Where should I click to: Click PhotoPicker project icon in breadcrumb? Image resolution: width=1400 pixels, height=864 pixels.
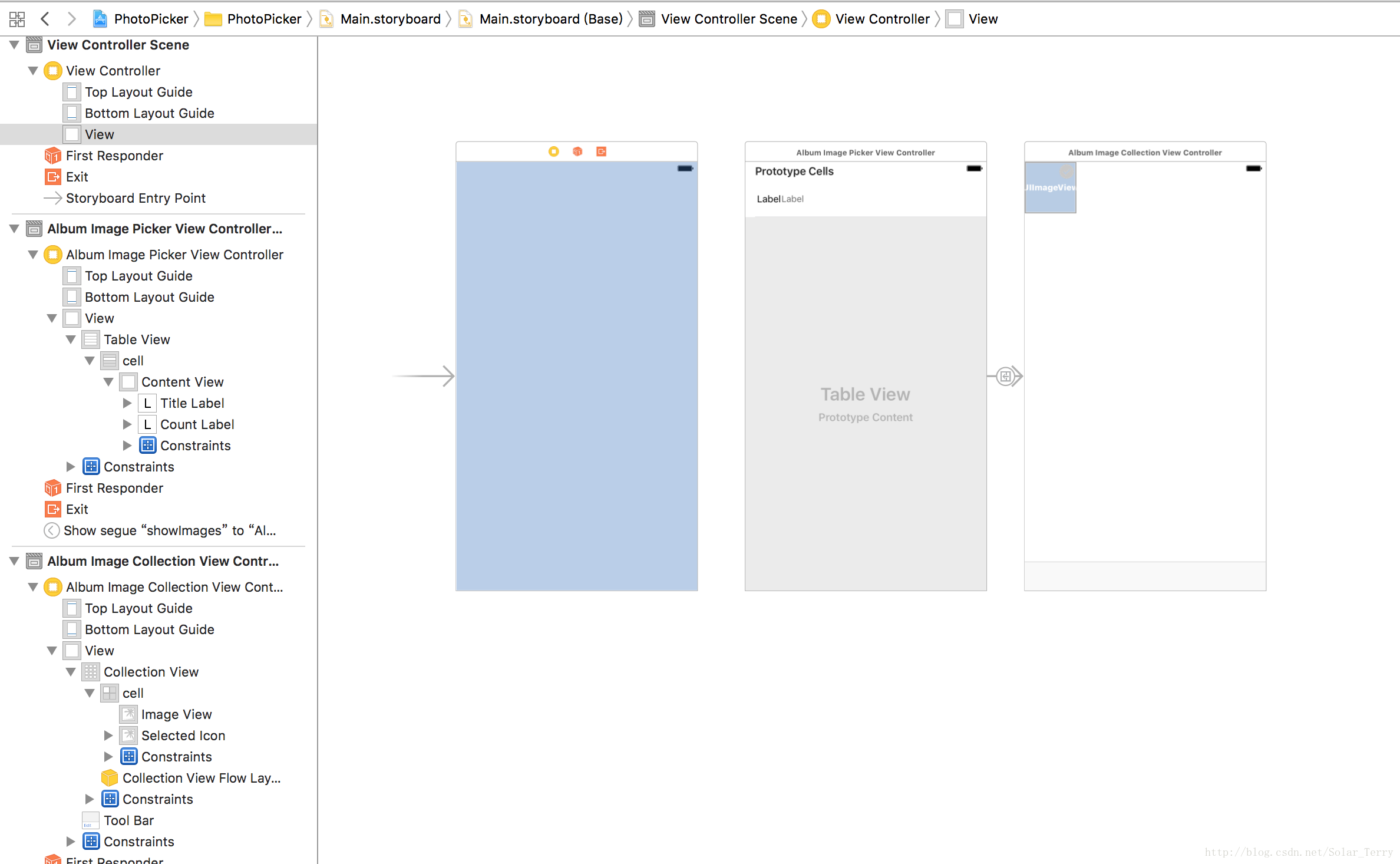click(100, 19)
